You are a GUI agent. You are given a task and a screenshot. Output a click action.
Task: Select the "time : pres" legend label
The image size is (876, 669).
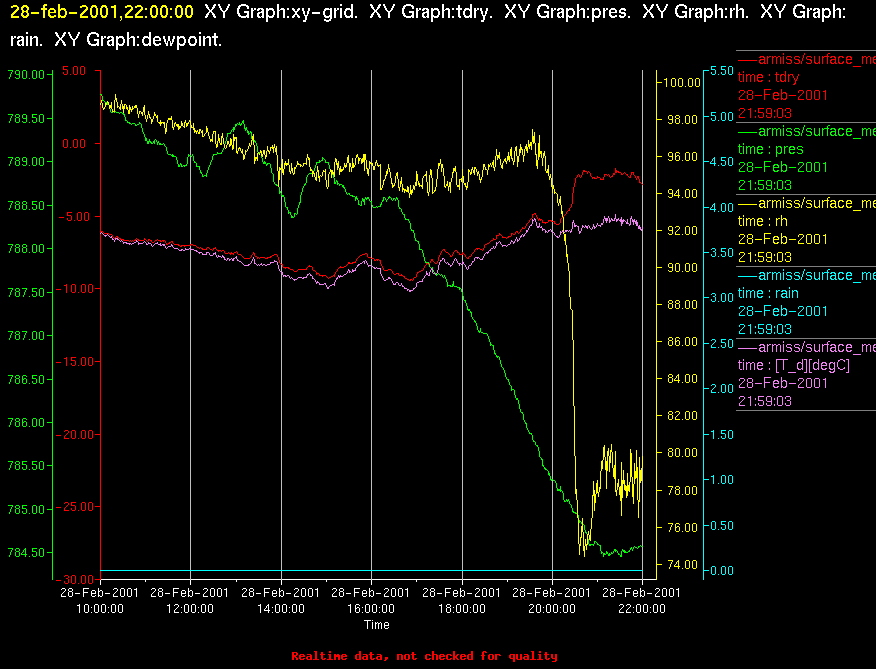tap(770, 149)
